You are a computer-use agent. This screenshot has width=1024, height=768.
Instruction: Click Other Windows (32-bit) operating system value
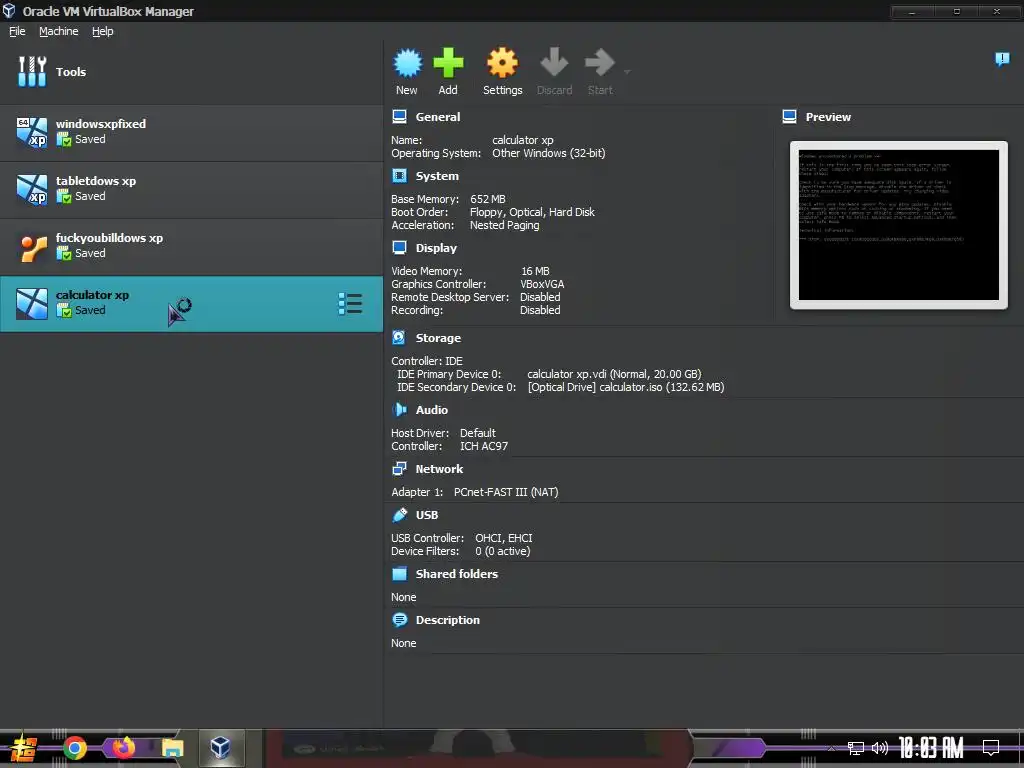click(549, 153)
